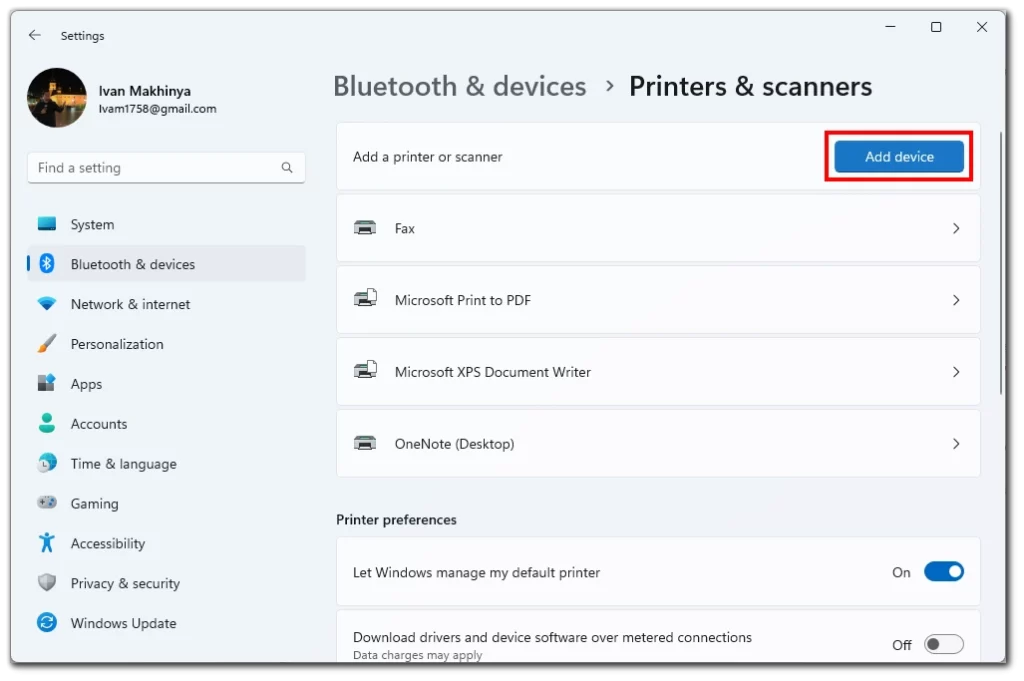Expand the Fax device entry chevron
The width and height of the screenshot is (1024, 681).
pos(956,229)
